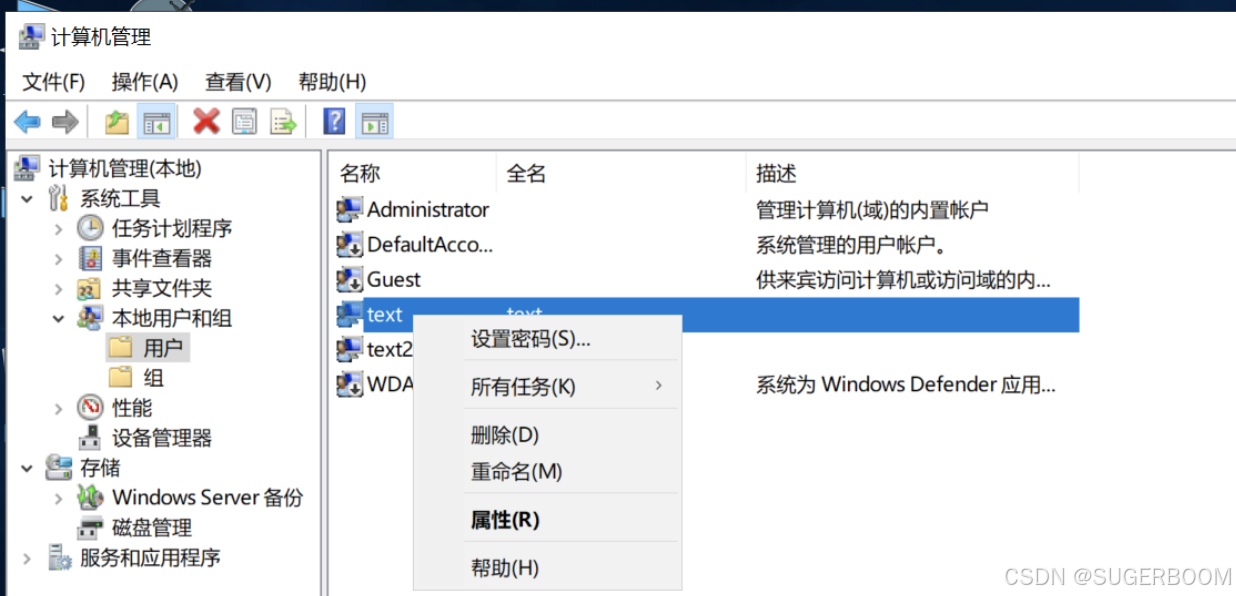Viewport: 1236px width, 596px height.
Task: Expand the 服务和应用程序 tree node
Action: coord(27,557)
